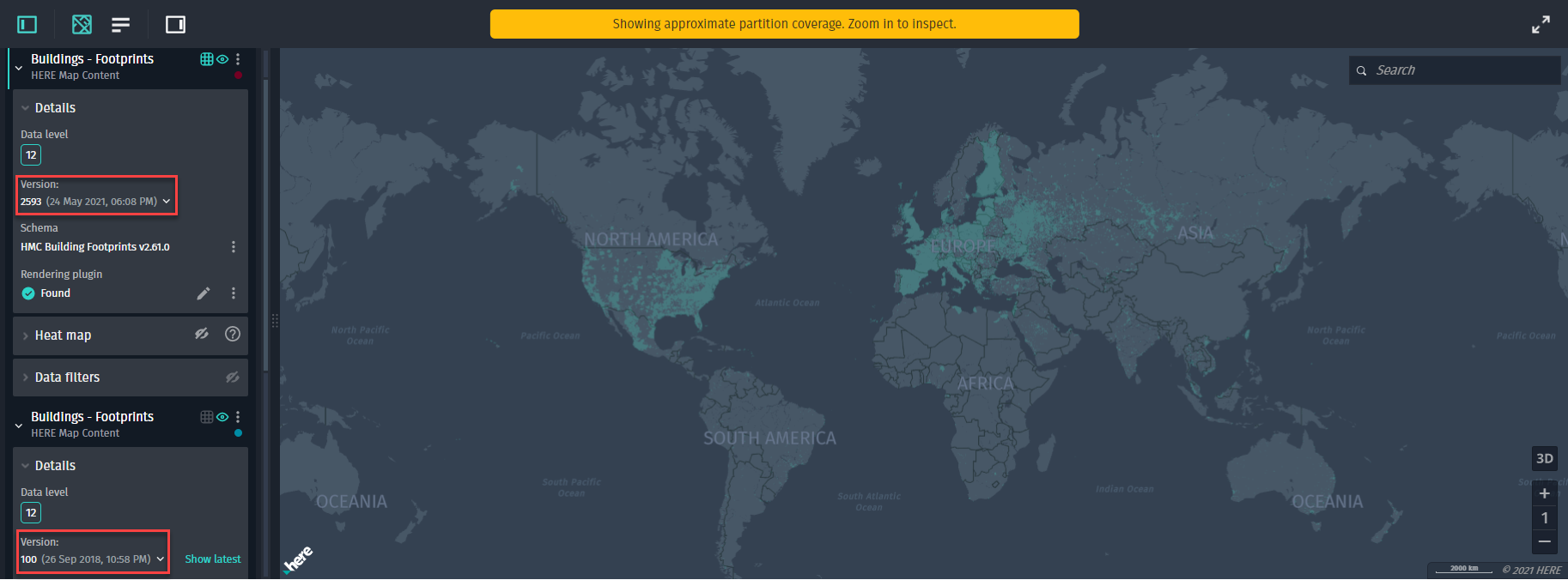Click the ASIA map label

click(x=1195, y=233)
